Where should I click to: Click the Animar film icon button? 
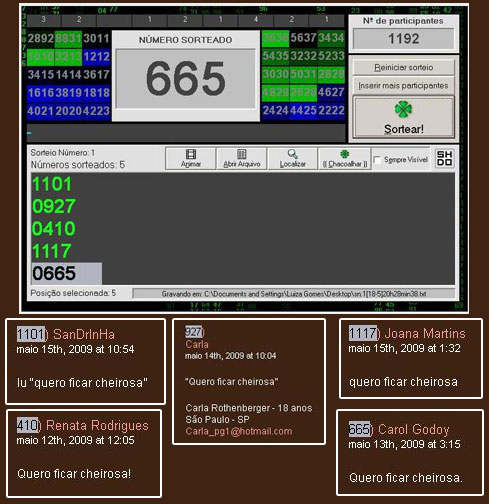[191, 159]
